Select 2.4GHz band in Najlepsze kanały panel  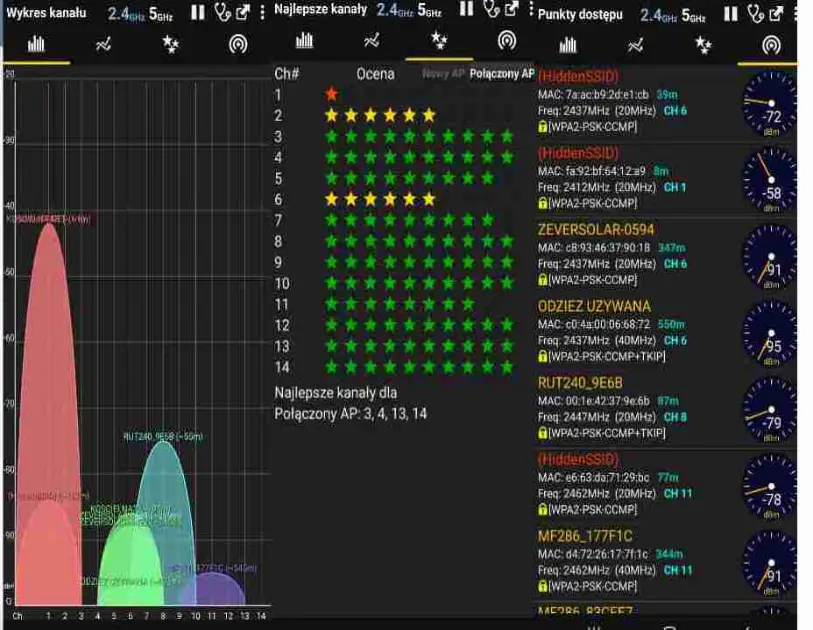click(393, 10)
